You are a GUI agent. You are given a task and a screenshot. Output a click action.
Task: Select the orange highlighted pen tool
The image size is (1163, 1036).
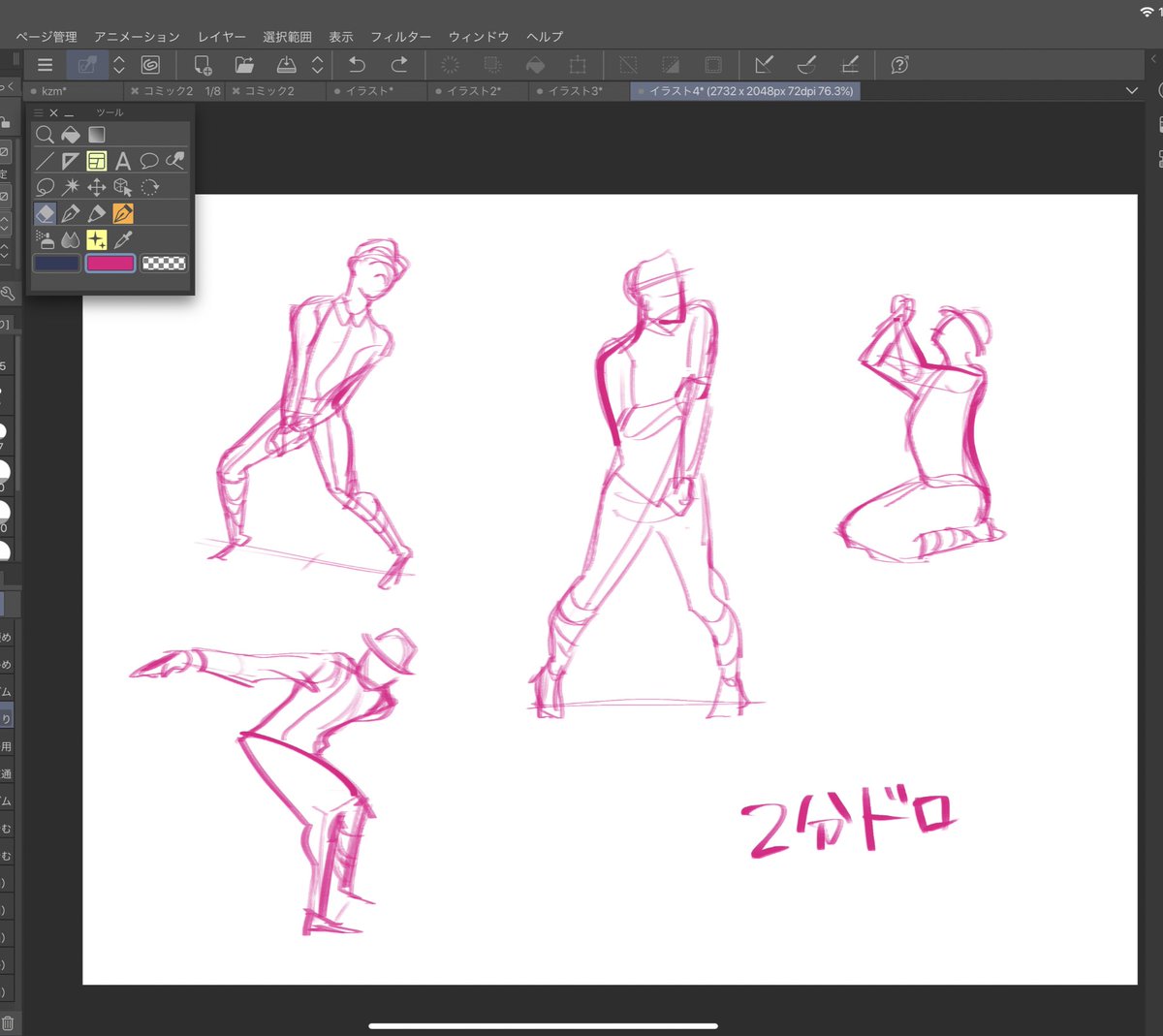point(123,213)
